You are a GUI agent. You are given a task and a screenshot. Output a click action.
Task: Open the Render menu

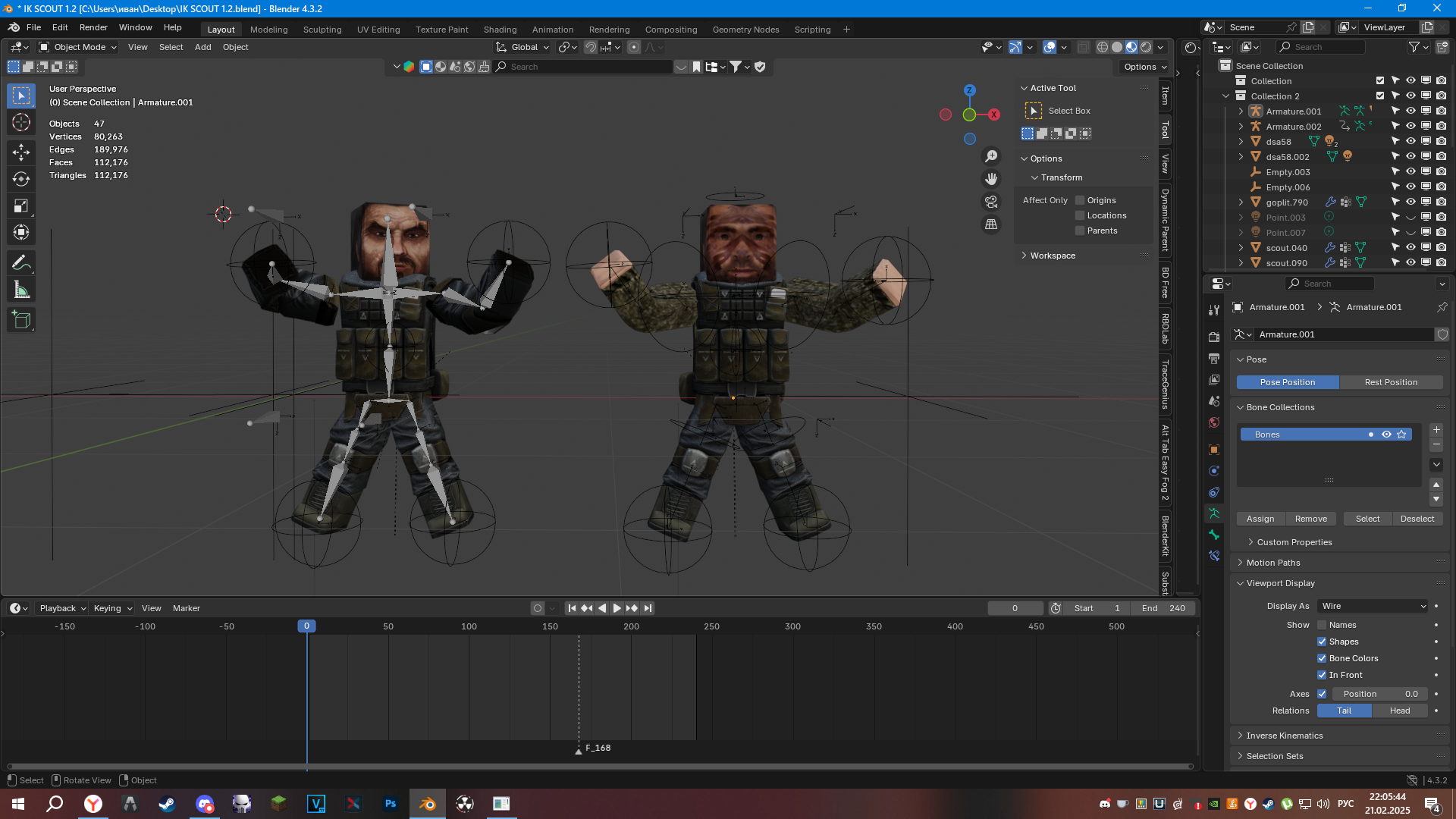click(93, 27)
